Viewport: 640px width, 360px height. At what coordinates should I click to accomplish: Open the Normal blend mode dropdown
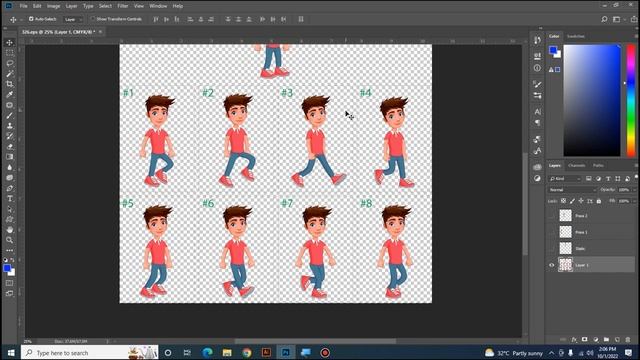pos(572,190)
